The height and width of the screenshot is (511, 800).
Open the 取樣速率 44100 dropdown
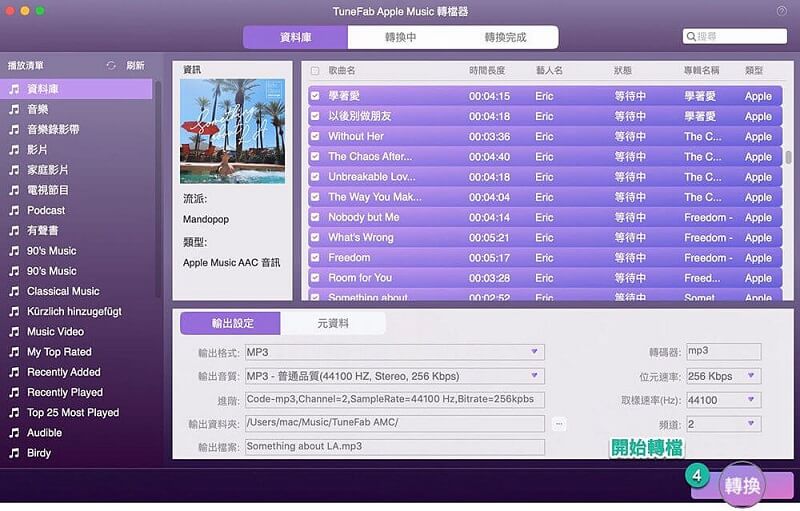(723, 400)
